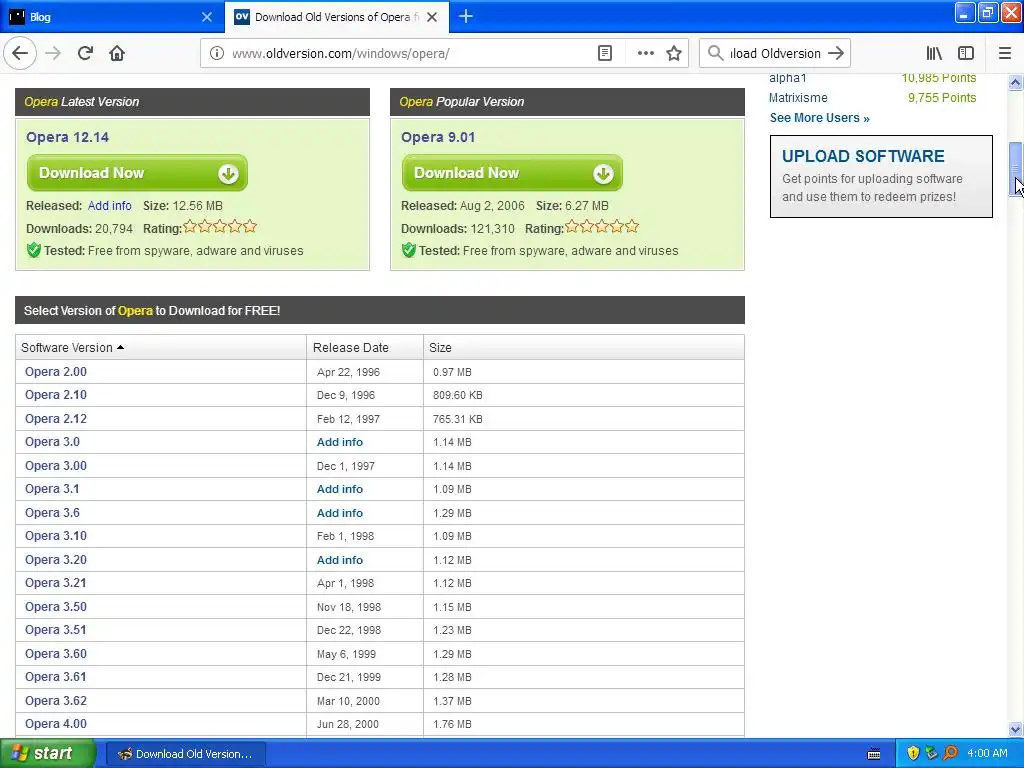Close the Download Old Versions tab
The height and width of the screenshot is (768, 1024).
(432, 17)
